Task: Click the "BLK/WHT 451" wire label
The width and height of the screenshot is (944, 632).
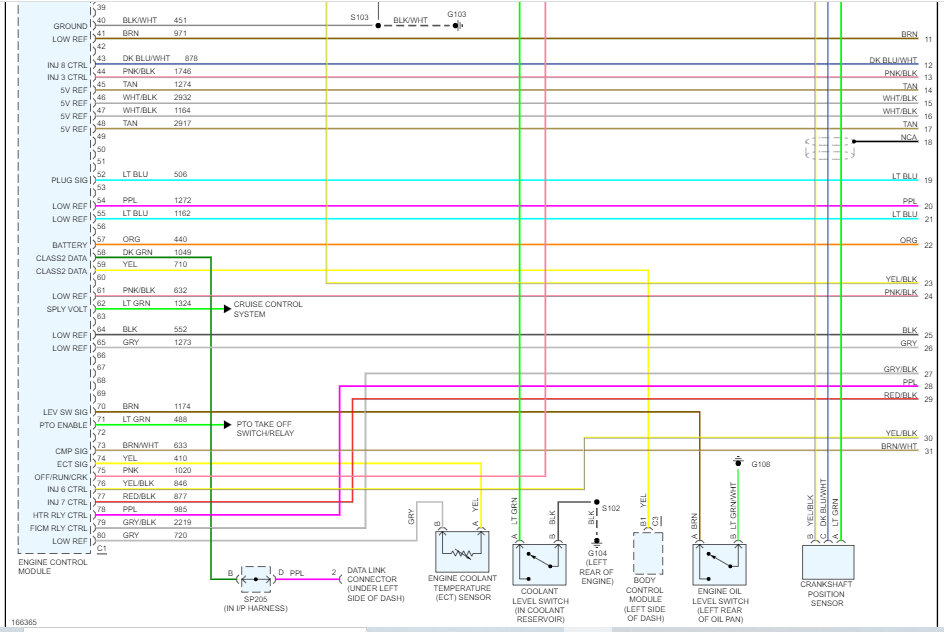Action: (155, 20)
